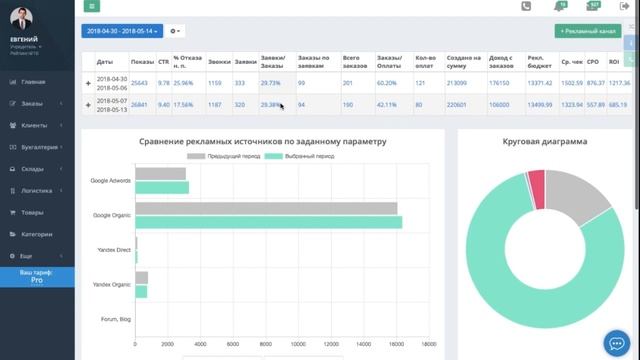Viewport: 640px width, 360px height.
Task: Click the Категории folder icon
Action: [x=13, y=234]
